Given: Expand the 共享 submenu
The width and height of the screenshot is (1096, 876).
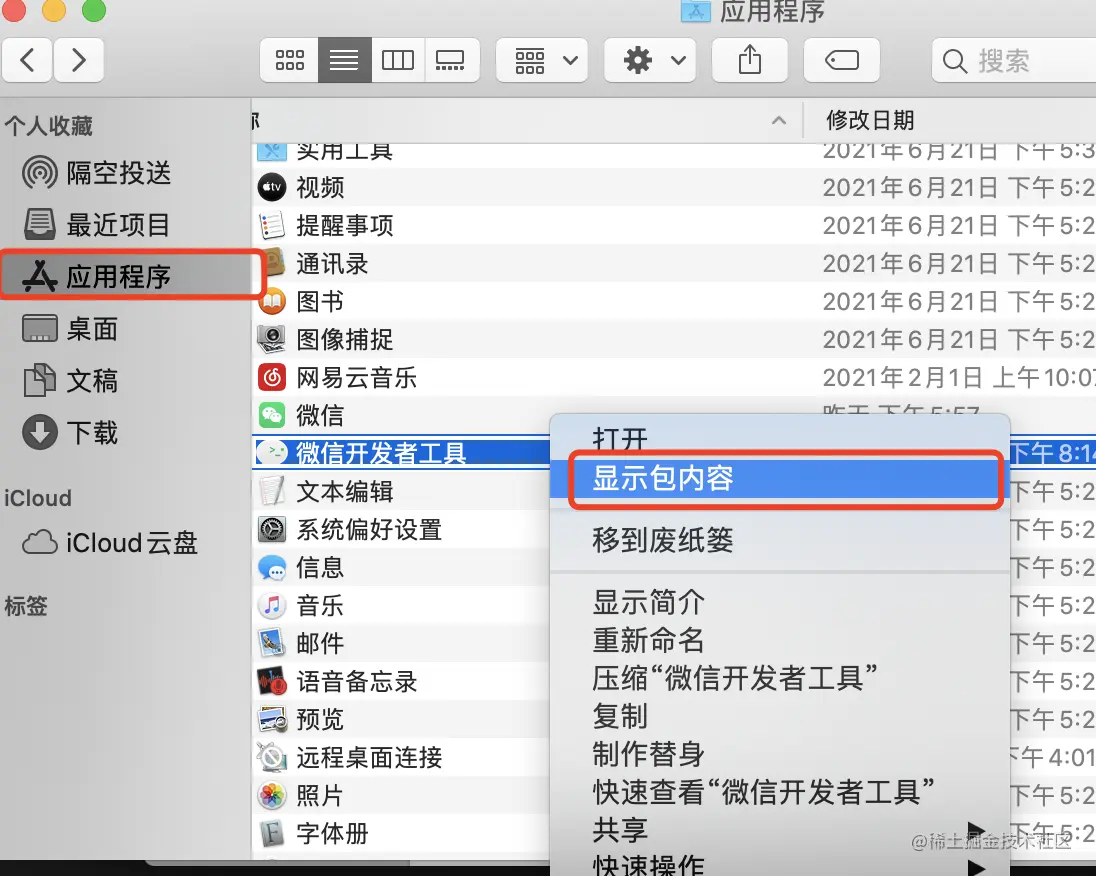Looking at the screenshot, I should [779, 830].
